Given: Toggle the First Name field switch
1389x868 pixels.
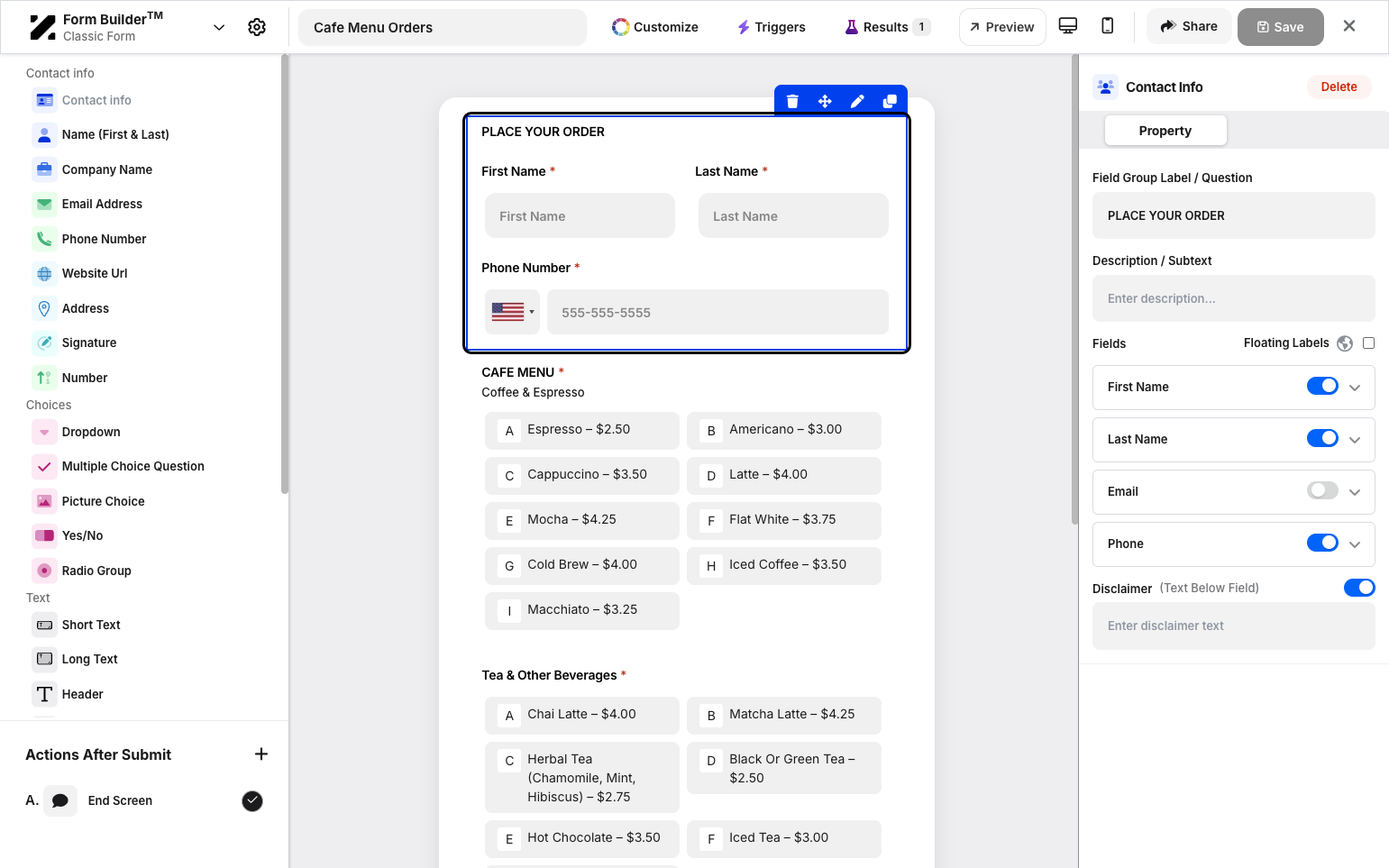Looking at the screenshot, I should [x=1322, y=386].
